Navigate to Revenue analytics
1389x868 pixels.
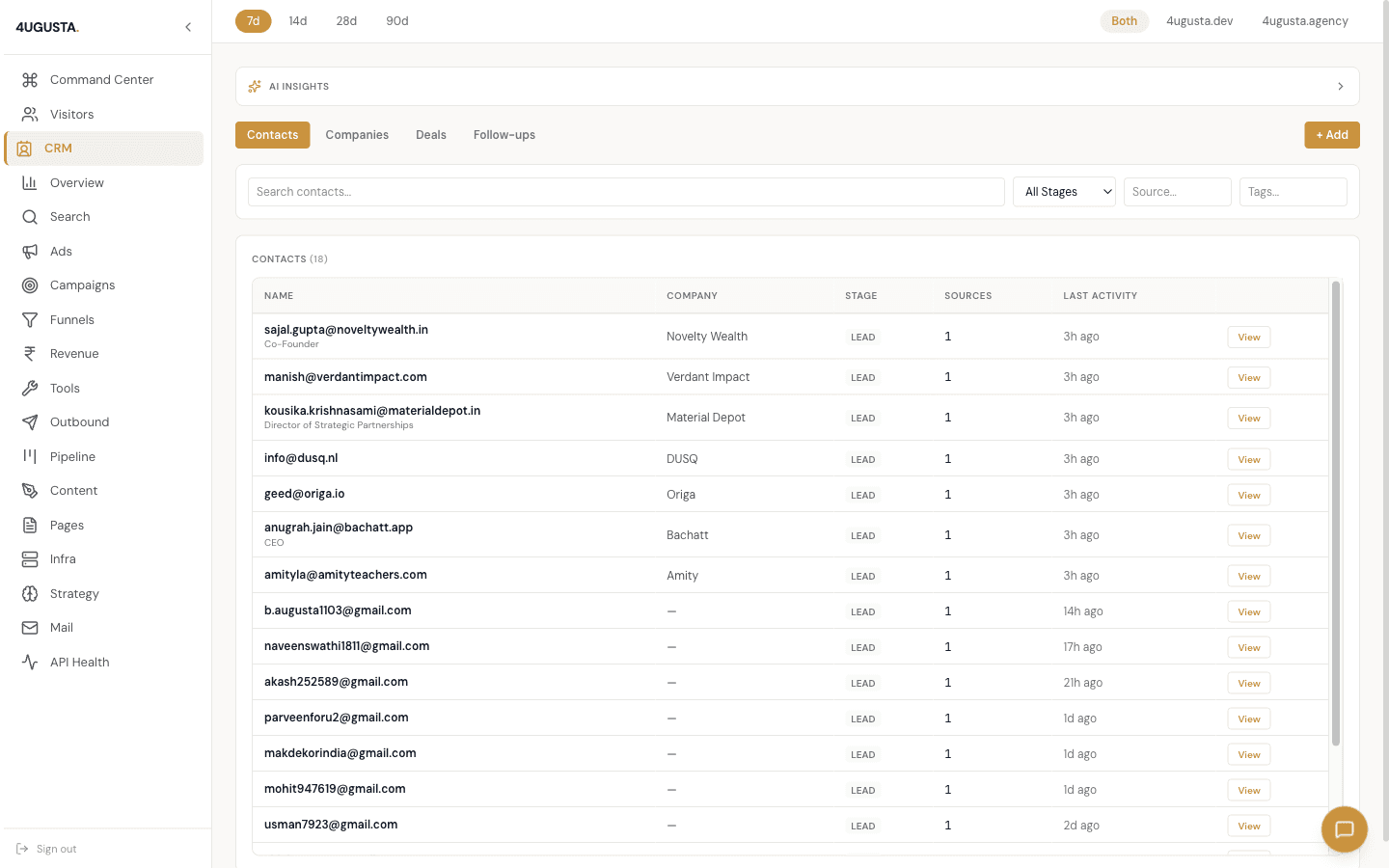(75, 353)
